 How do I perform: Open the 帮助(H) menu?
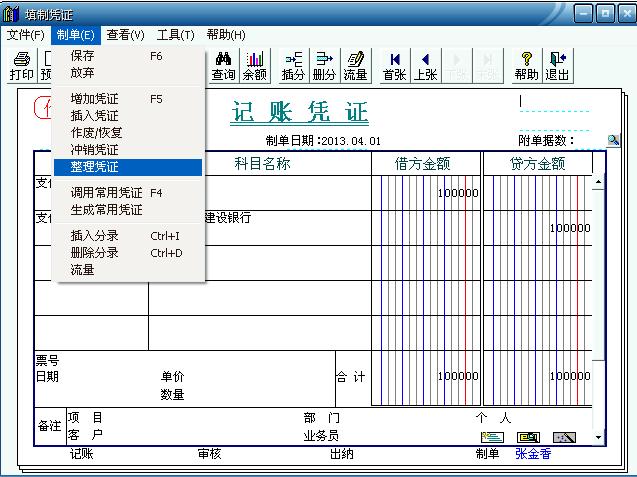coord(226,35)
